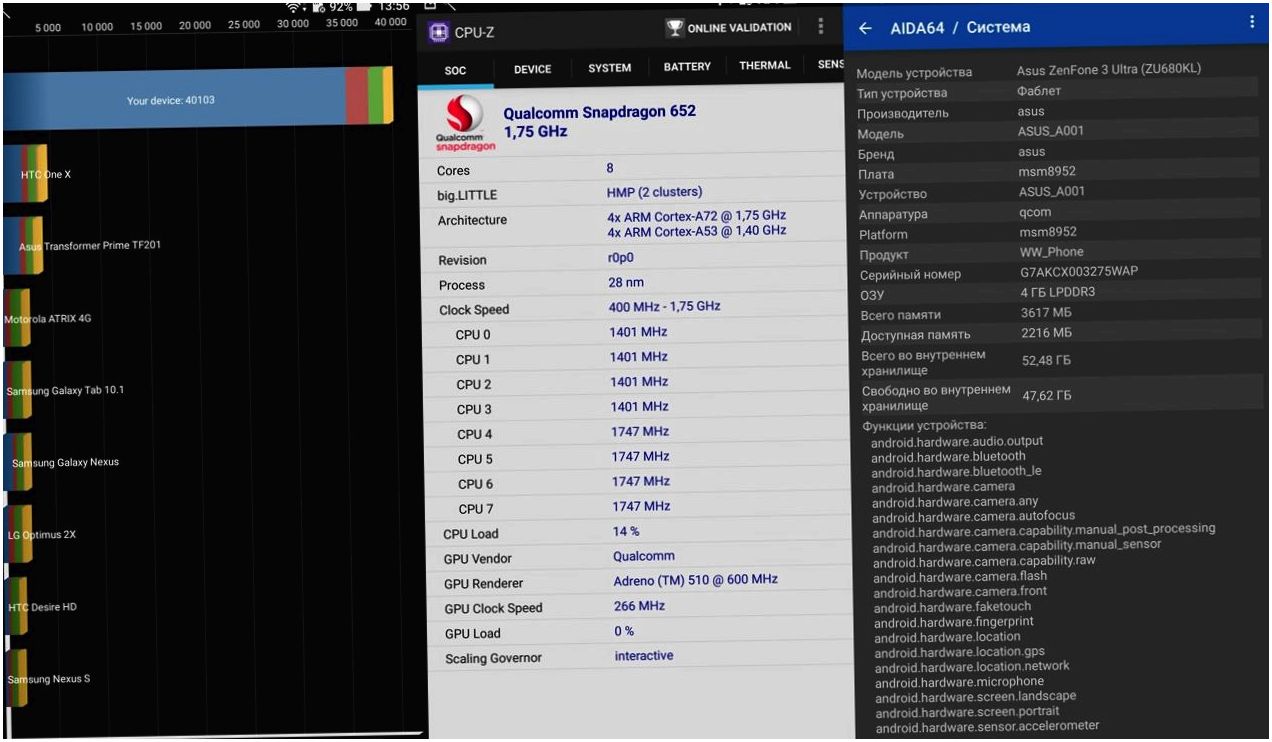1272x742 pixels.
Task: Click the available memory '2216 МБ' value
Action: [1046, 333]
